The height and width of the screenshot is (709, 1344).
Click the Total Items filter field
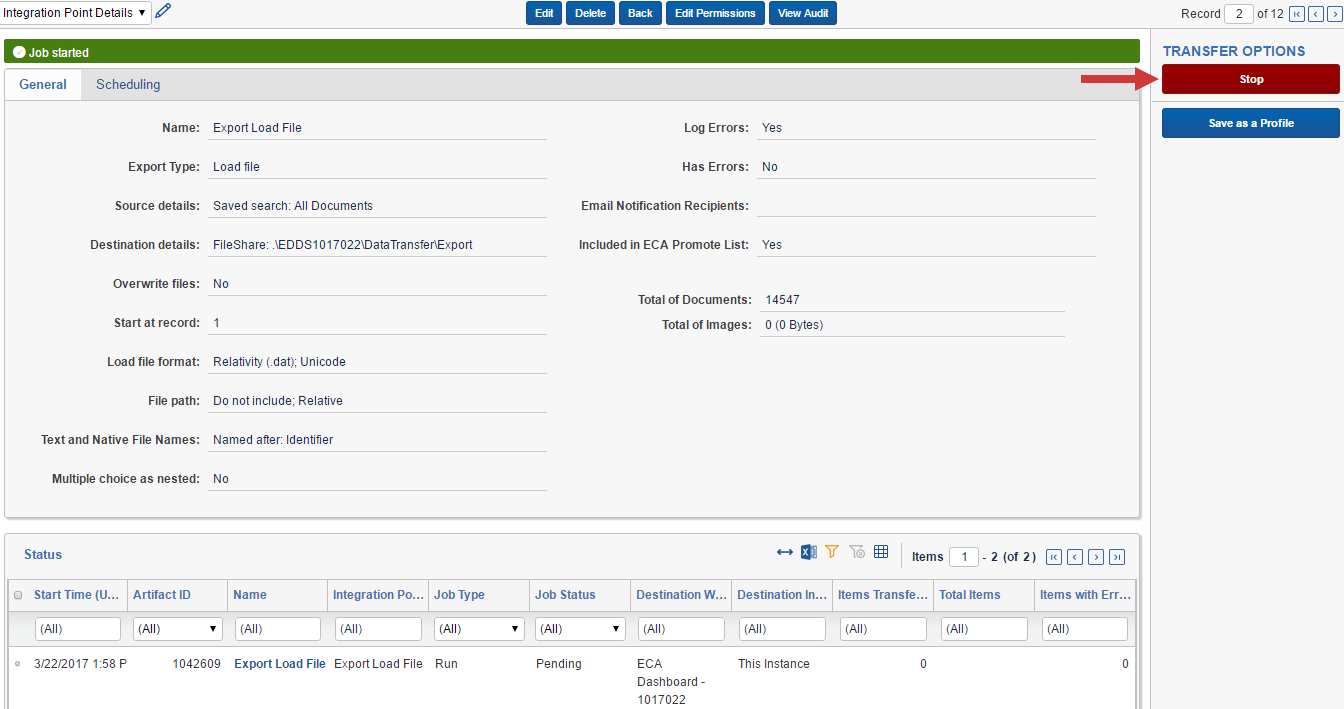[984, 629]
